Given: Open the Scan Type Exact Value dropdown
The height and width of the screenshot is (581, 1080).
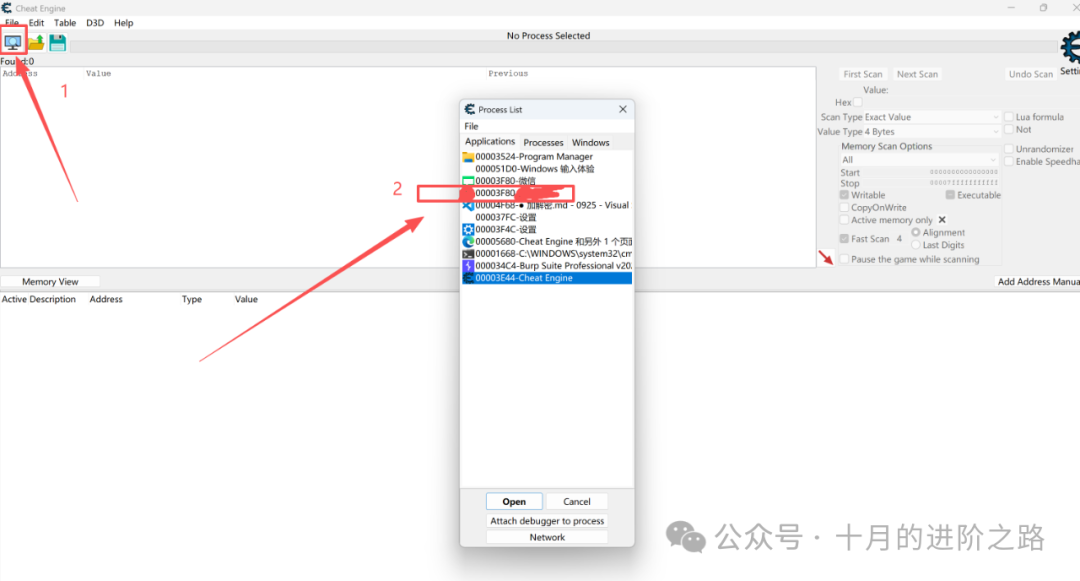Looking at the screenshot, I should (930, 117).
